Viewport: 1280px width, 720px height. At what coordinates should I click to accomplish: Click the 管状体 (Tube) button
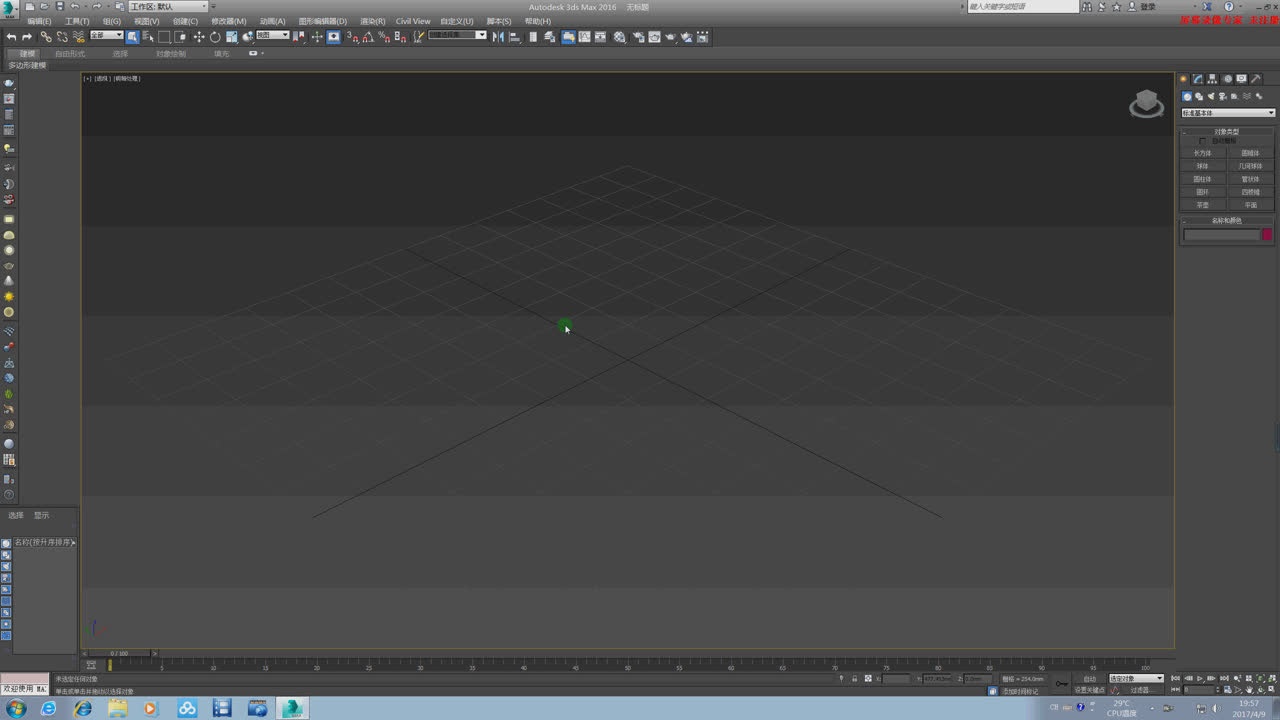1251,179
